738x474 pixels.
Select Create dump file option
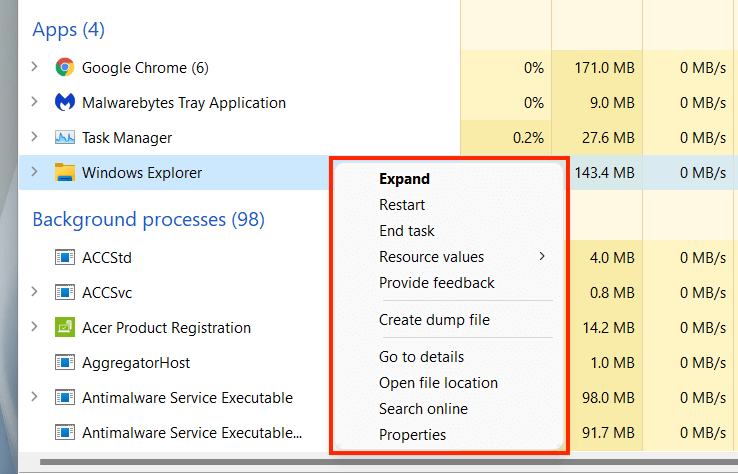click(434, 320)
